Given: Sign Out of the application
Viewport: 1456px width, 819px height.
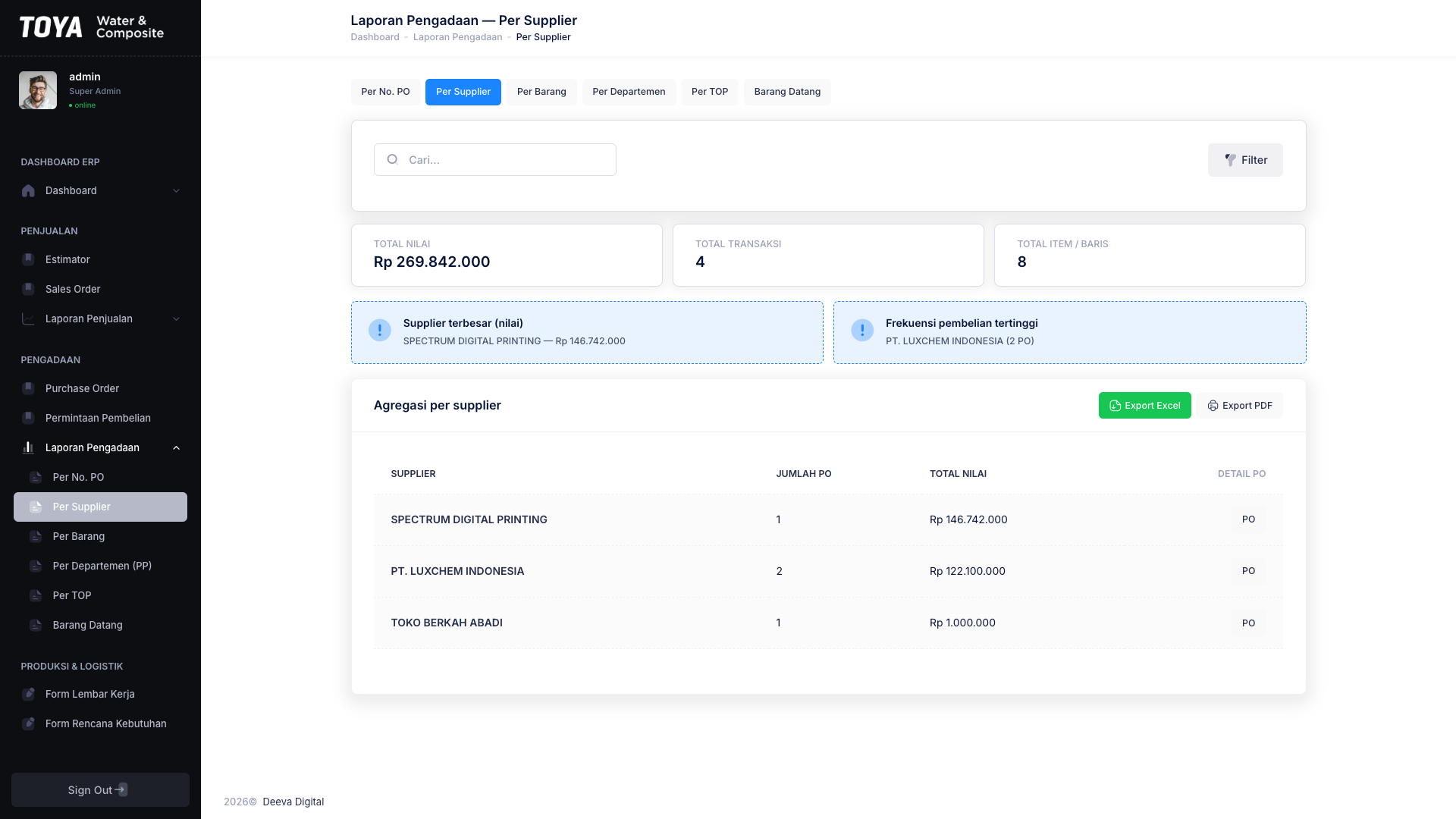Looking at the screenshot, I should (100, 789).
